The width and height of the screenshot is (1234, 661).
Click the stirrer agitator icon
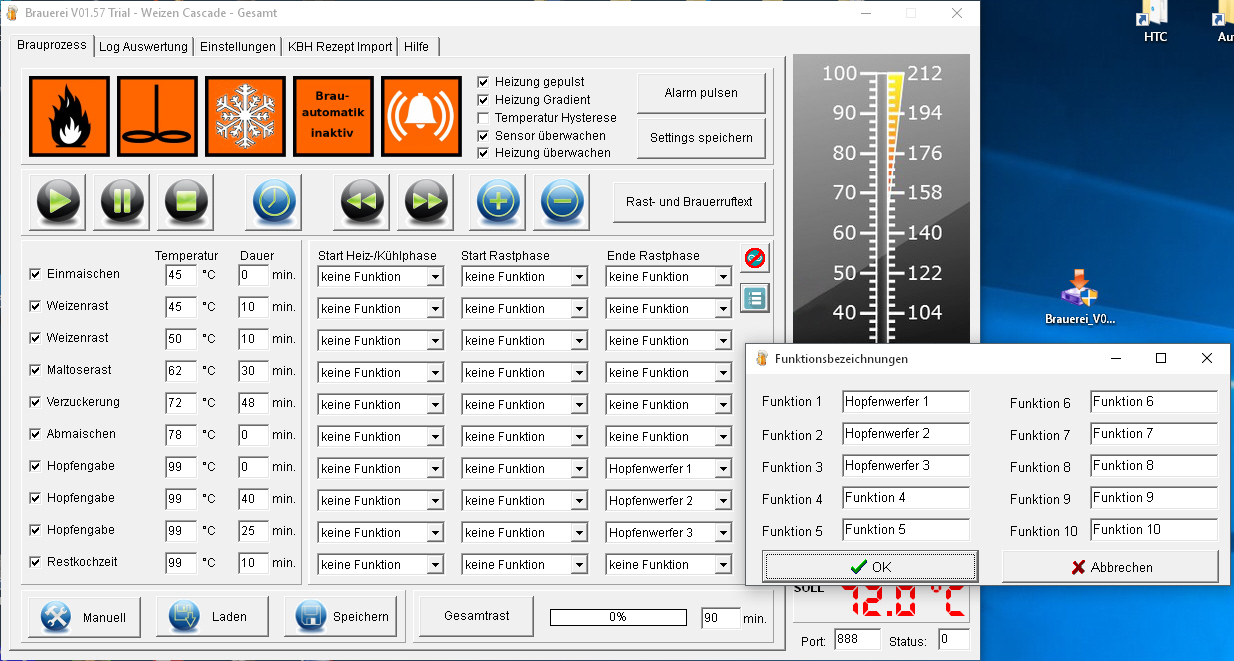[157, 116]
